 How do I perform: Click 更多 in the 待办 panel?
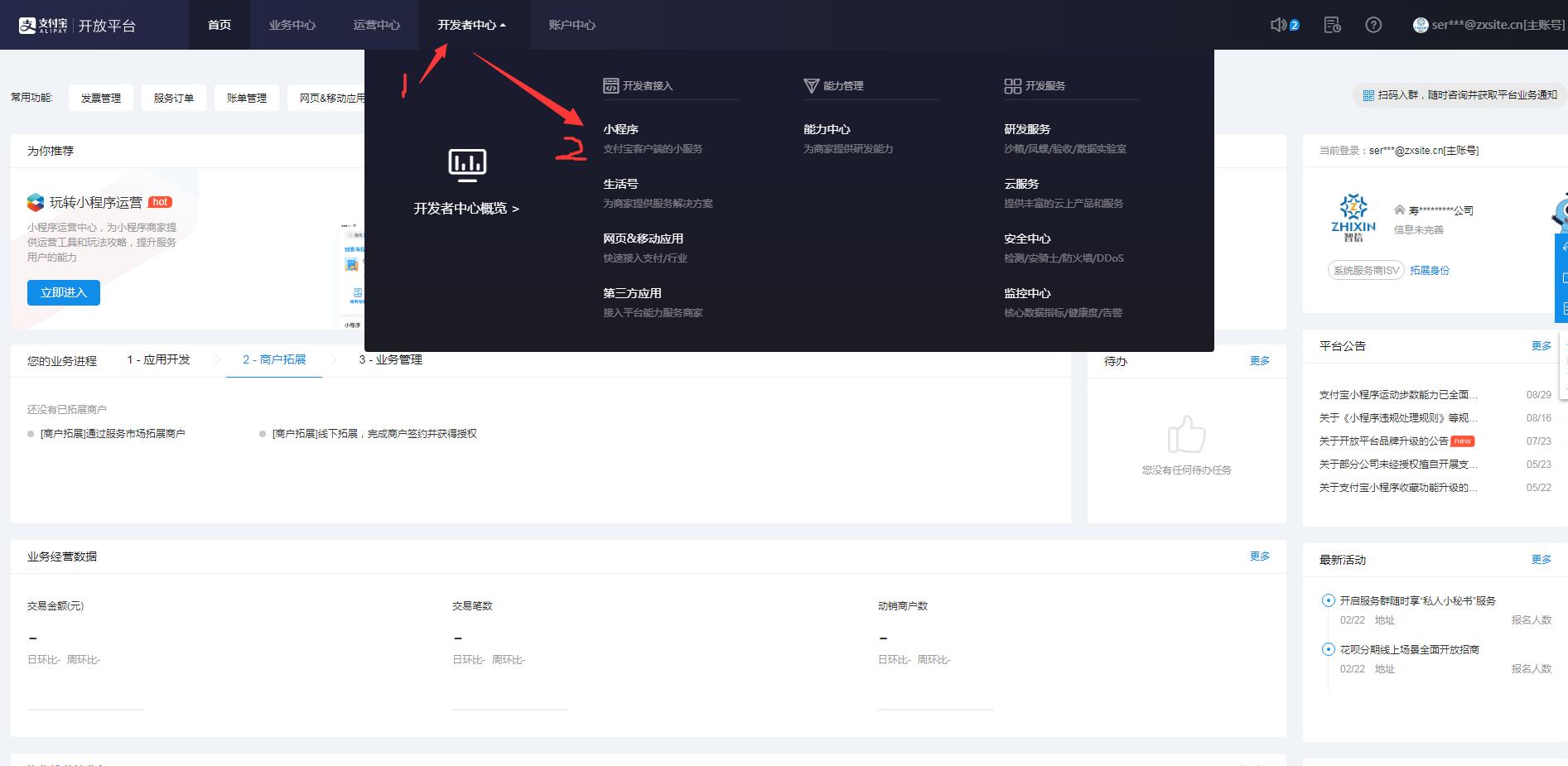(1260, 360)
